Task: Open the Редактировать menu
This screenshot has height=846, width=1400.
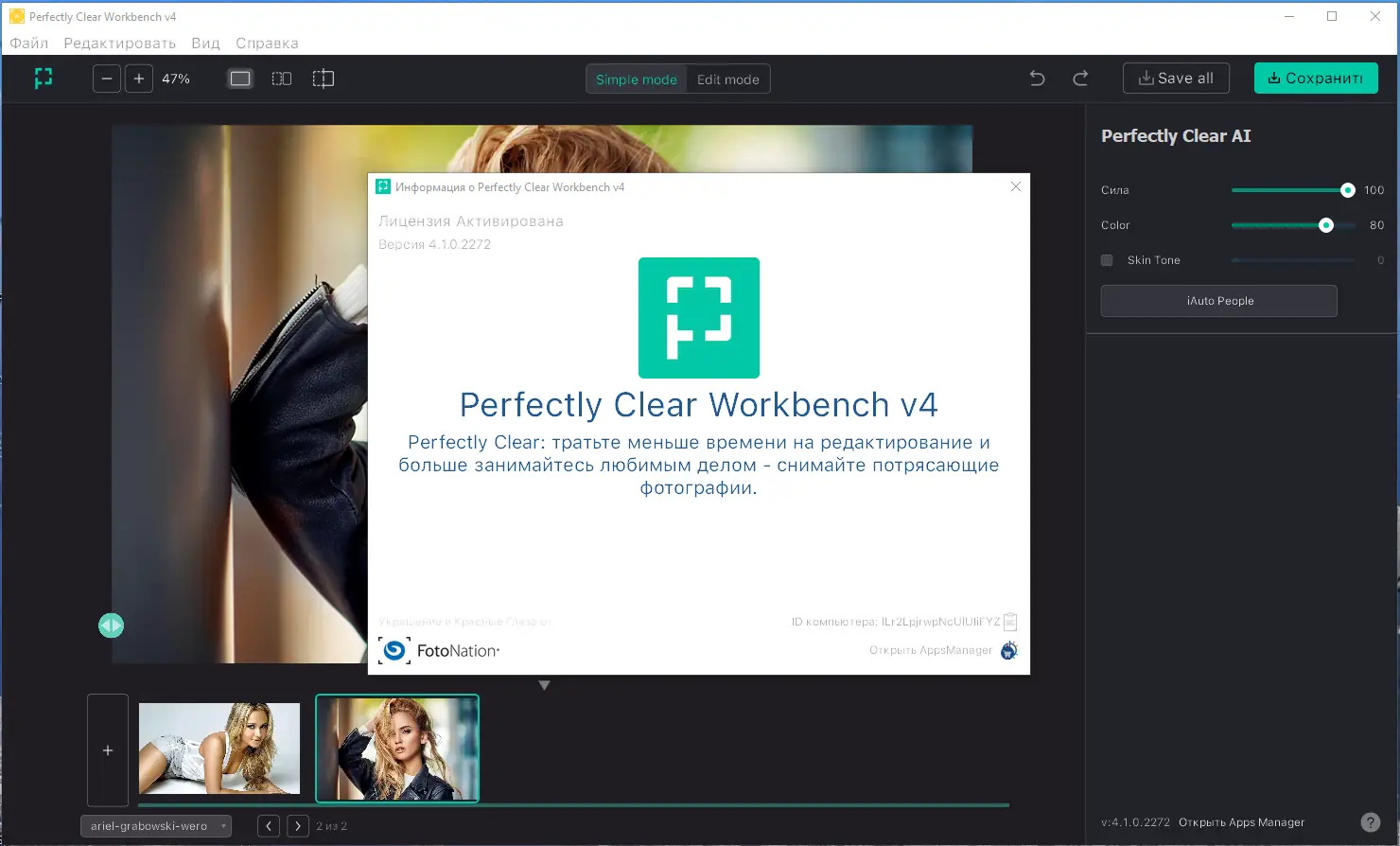Action: coord(119,43)
